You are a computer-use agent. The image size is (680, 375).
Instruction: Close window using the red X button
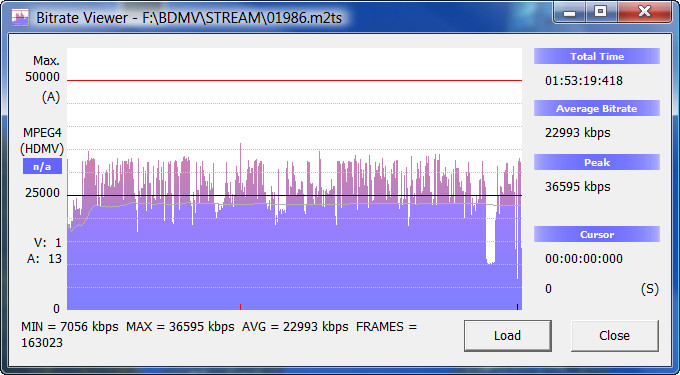coord(644,13)
